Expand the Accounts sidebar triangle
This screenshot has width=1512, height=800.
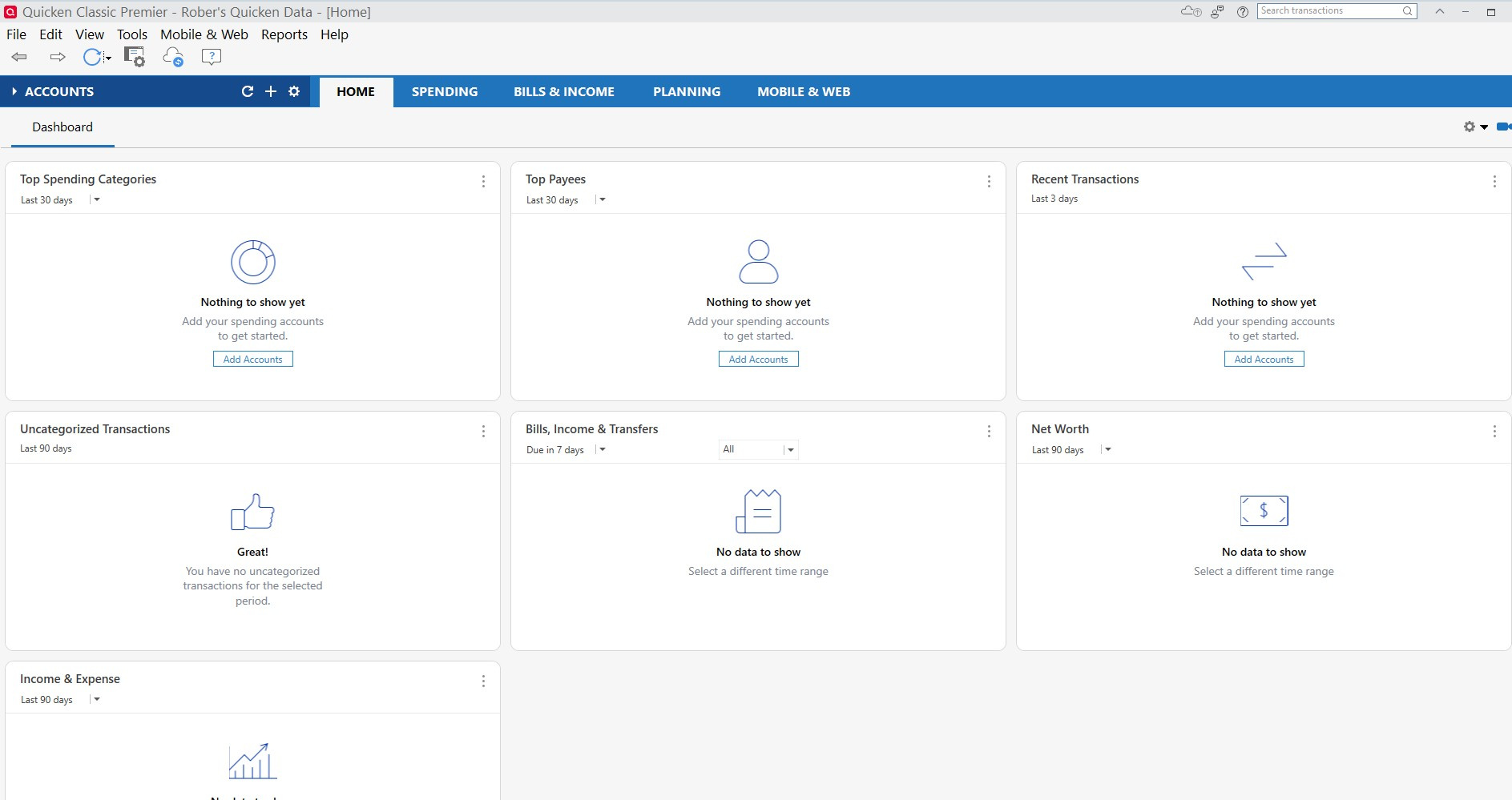[x=14, y=91]
